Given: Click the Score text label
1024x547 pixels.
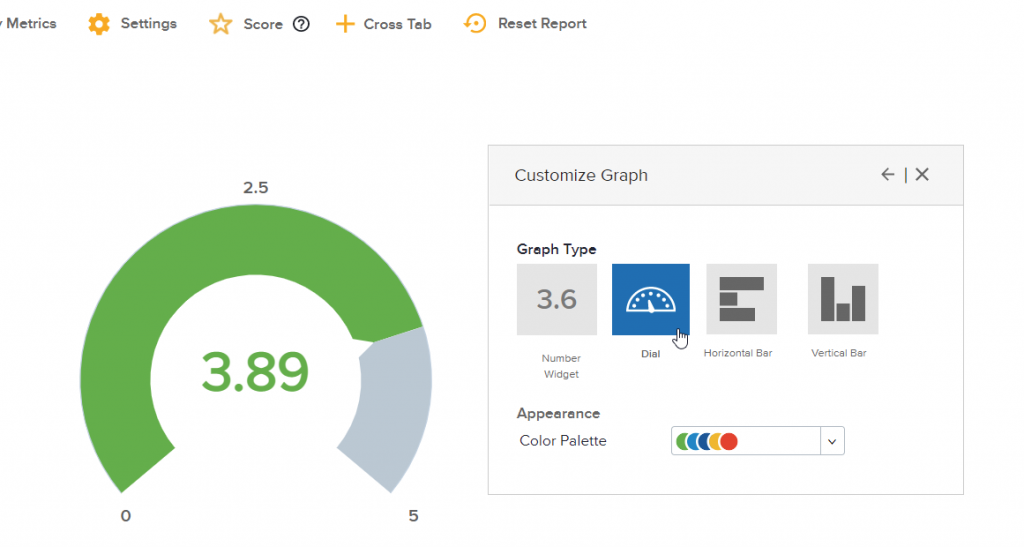Looking at the screenshot, I should (x=263, y=24).
